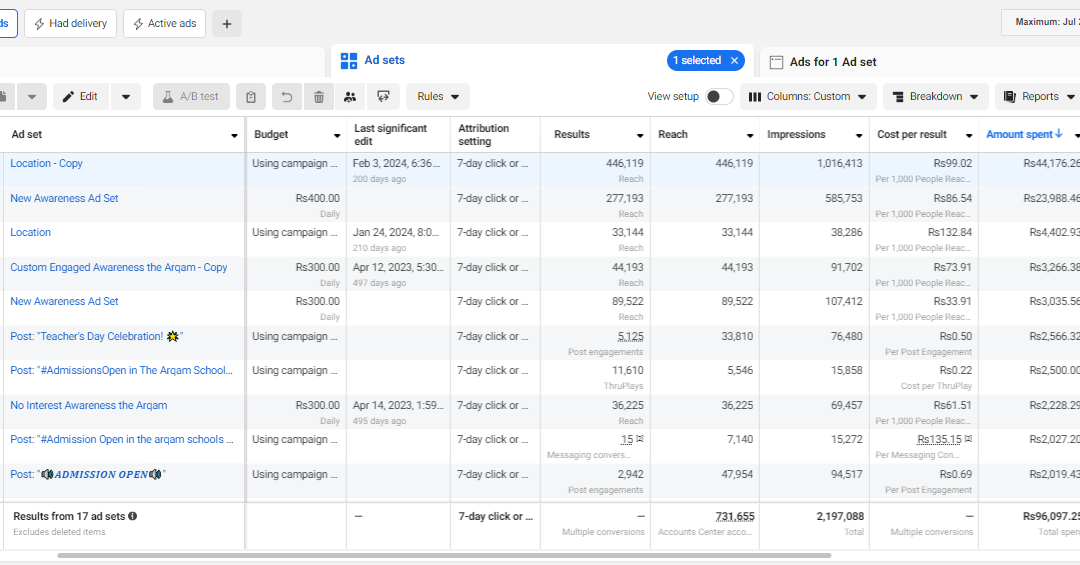This screenshot has height=565, width=1080.
Task: Toggle the View setup switch
Action: coord(718,96)
